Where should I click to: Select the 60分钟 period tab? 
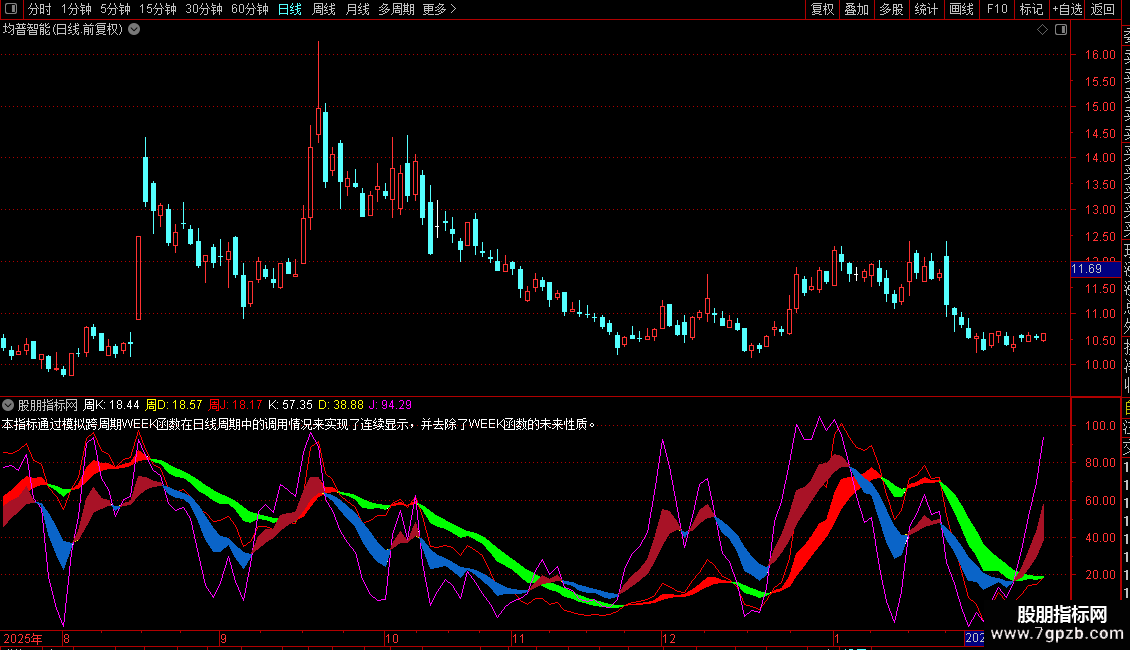(249, 9)
